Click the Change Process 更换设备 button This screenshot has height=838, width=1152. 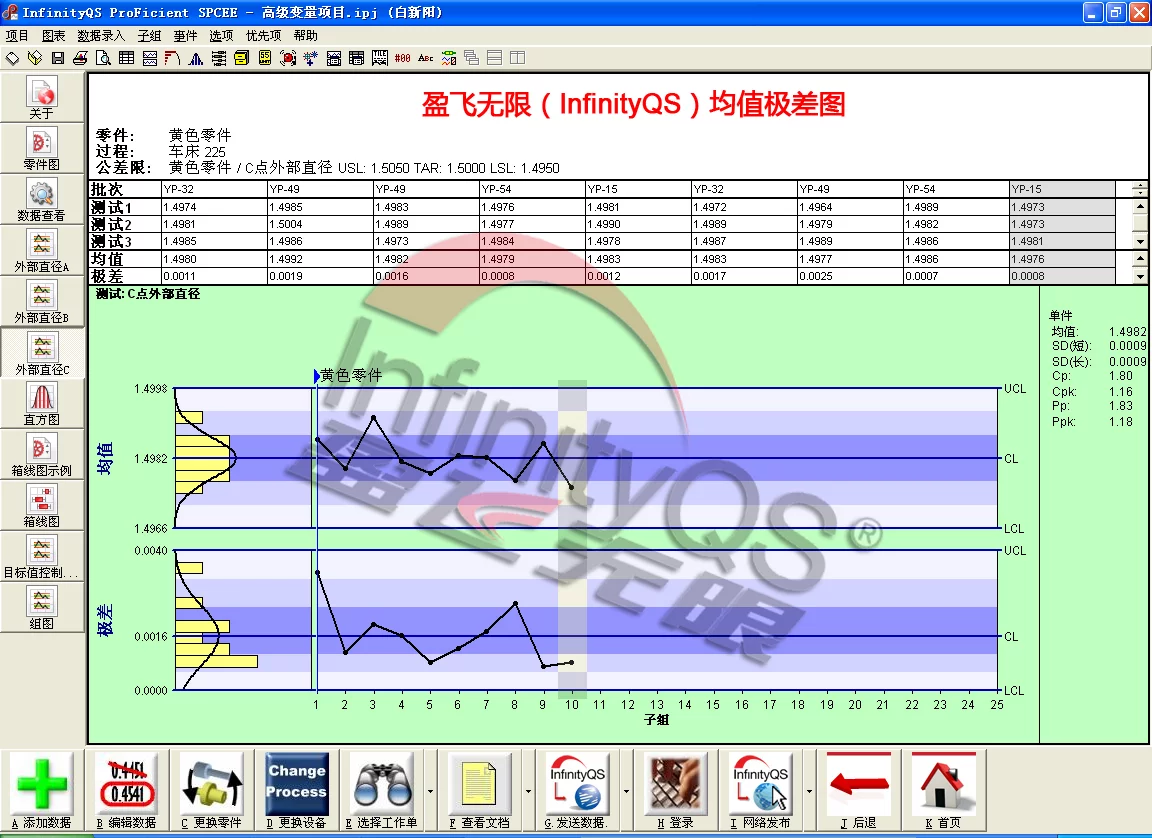click(x=297, y=792)
